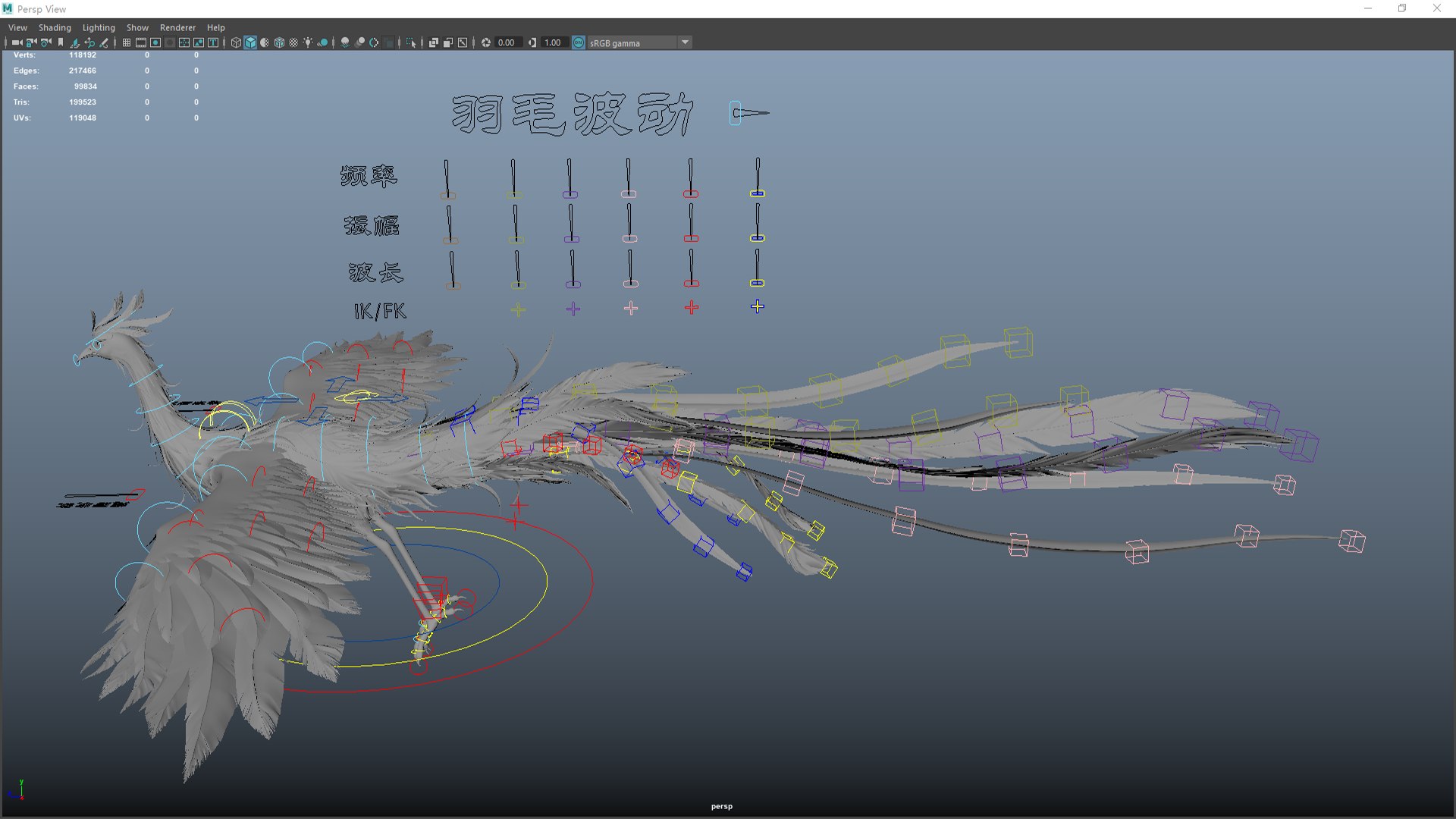Click the camera Bookmarks icon
This screenshot has width=1456, height=819.
61,42
